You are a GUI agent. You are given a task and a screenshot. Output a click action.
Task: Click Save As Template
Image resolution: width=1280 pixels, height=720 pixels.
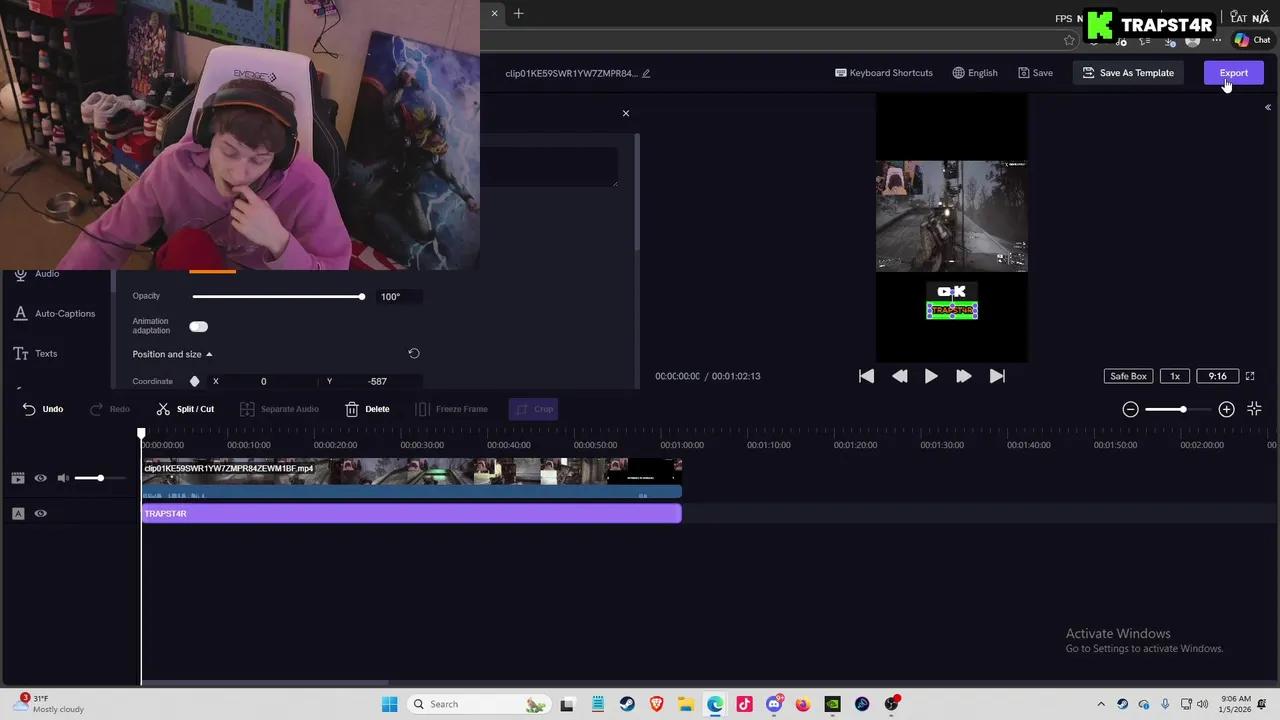1128,73
